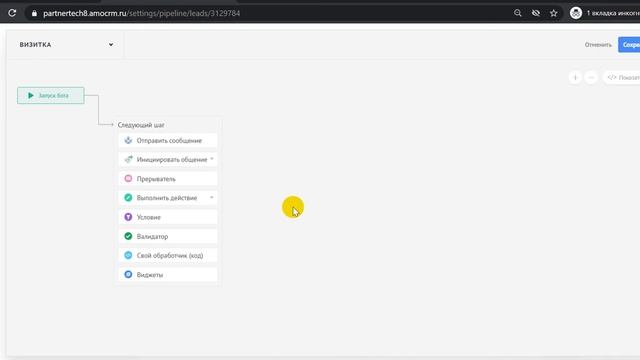The image size is (640, 360).
Task: Click the Следующий шаг heading
Action: click(x=141, y=125)
